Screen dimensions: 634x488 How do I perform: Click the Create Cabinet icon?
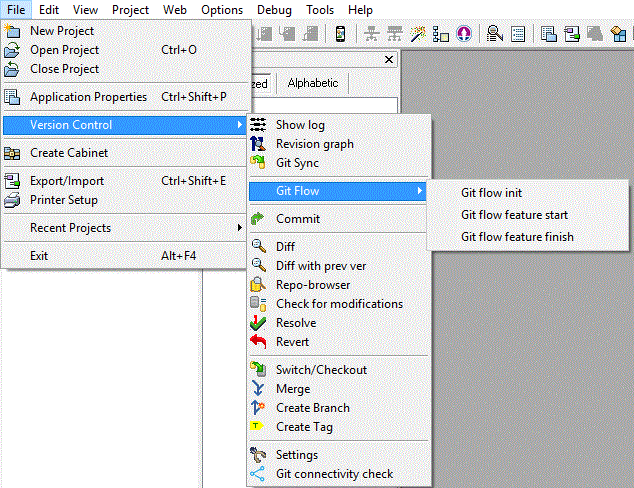point(12,153)
